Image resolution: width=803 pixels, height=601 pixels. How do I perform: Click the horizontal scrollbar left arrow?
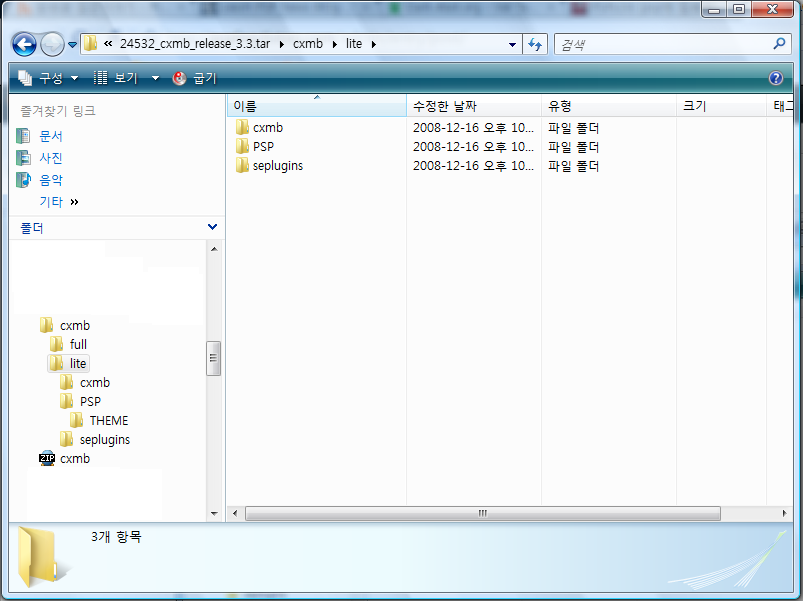235,513
